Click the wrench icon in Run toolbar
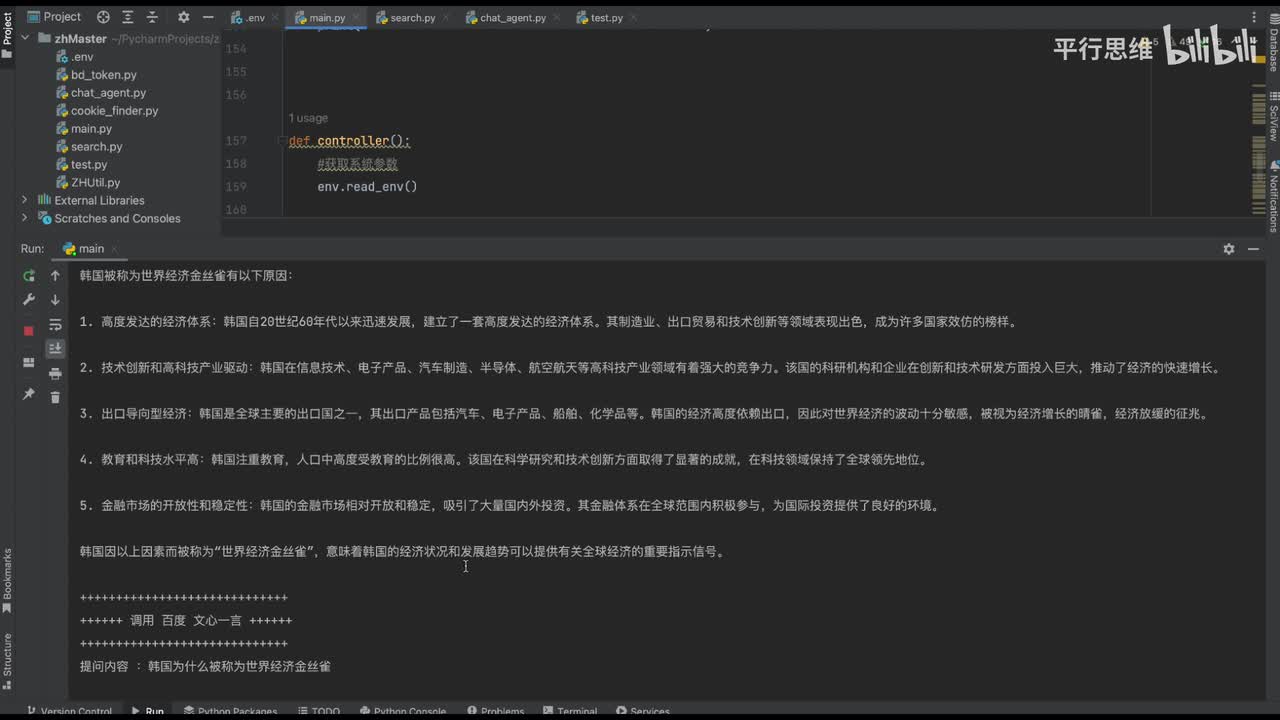This screenshot has height=720, width=1280. pyautogui.click(x=29, y=300)
